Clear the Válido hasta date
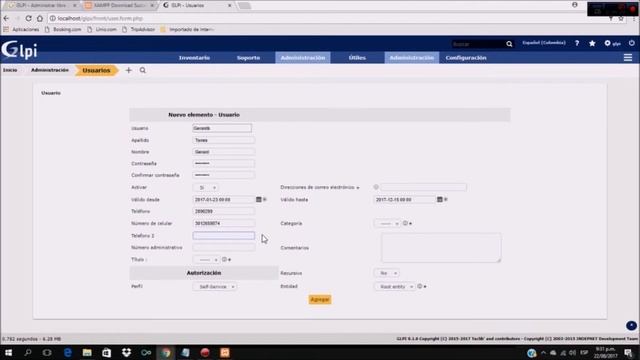Viewport: 640px width, 360px height. click(x=446, y=199)
